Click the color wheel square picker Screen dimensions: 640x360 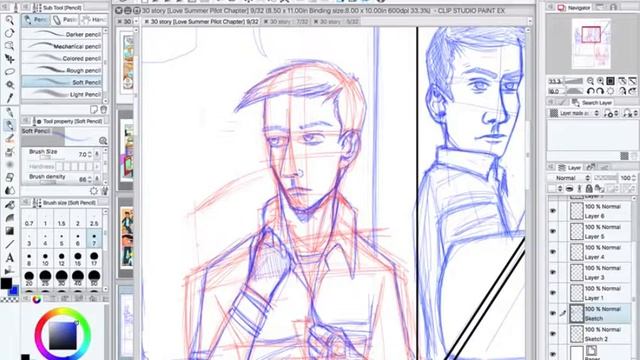[x=63, y=336]
